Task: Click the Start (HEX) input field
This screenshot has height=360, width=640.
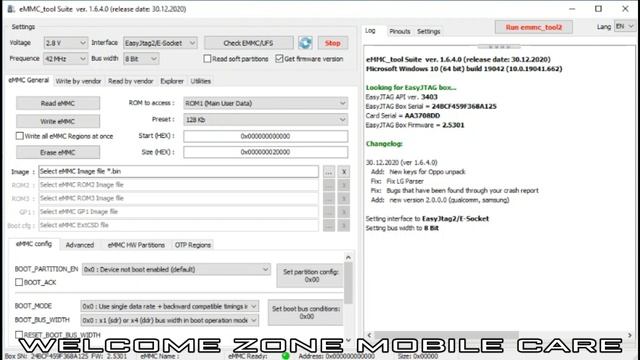Action: [265, 136]
